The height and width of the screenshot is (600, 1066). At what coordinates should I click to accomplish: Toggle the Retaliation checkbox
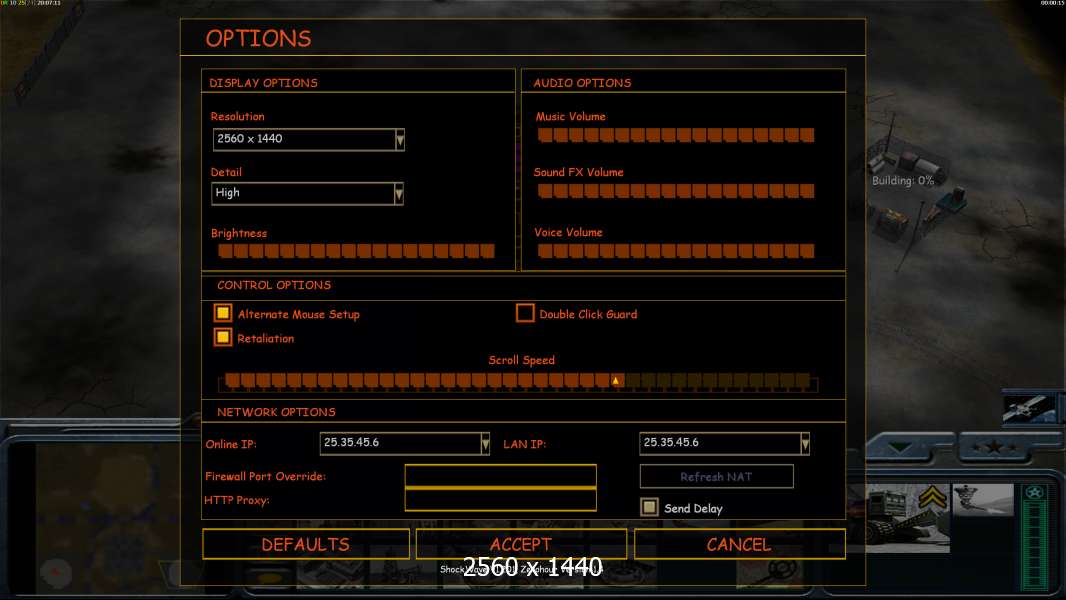tap(222, 337)
